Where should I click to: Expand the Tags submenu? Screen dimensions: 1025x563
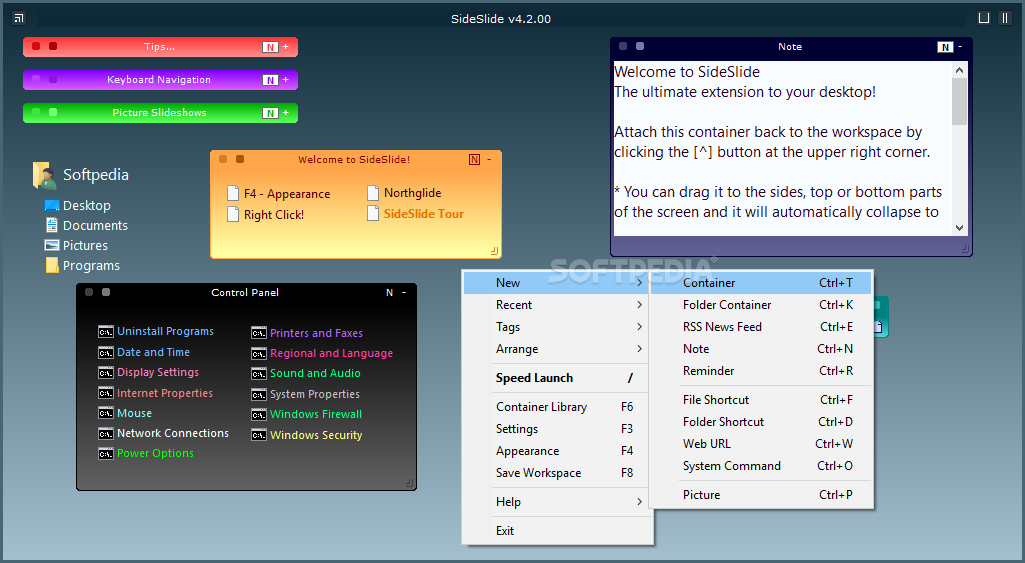coord(556,327)
